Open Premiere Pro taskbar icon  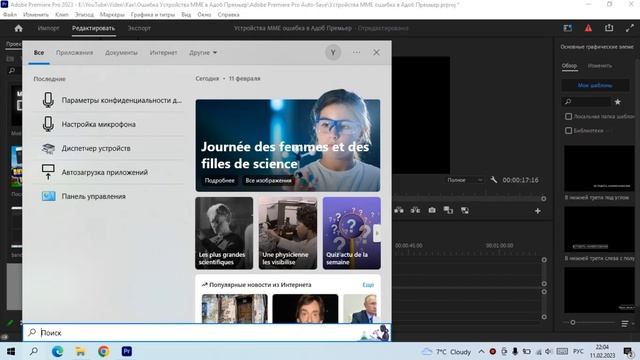[x=127, y=351]
